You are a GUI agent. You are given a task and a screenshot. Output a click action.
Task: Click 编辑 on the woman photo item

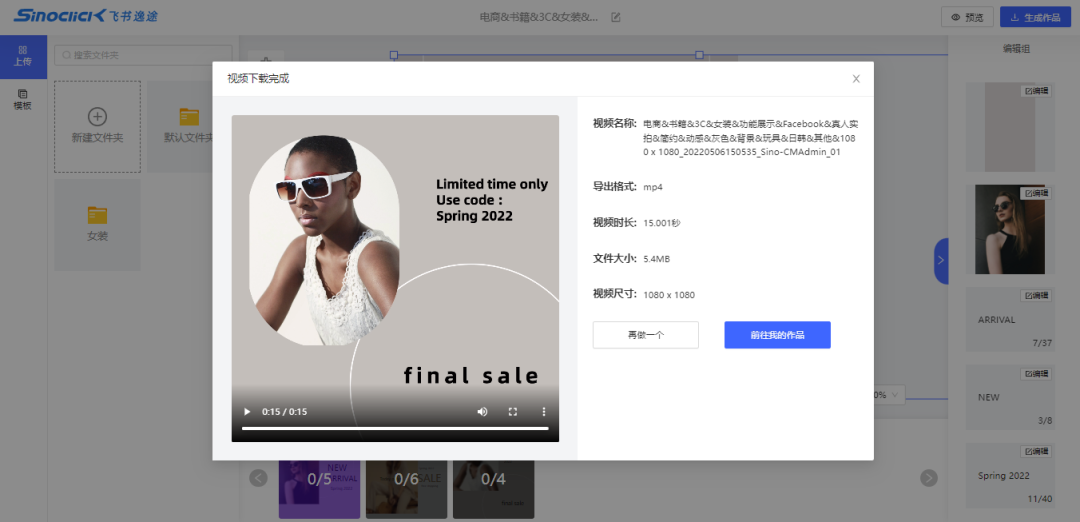(1037, 194)
